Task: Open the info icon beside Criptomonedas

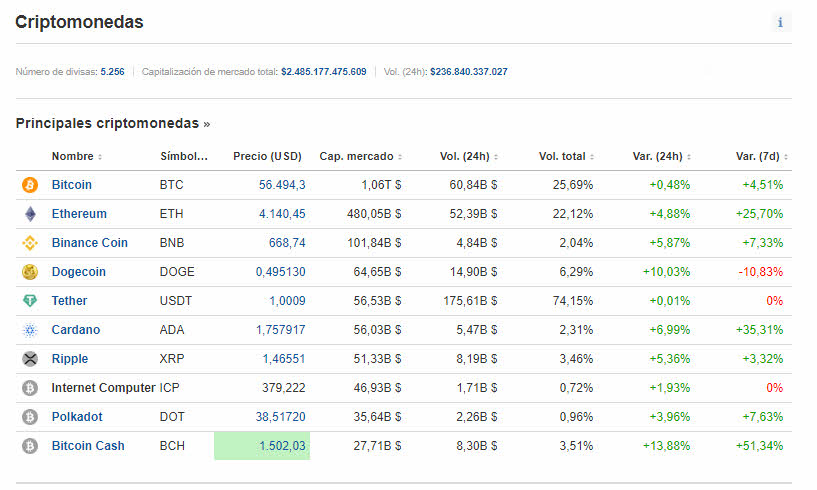Action: point(780,22)
